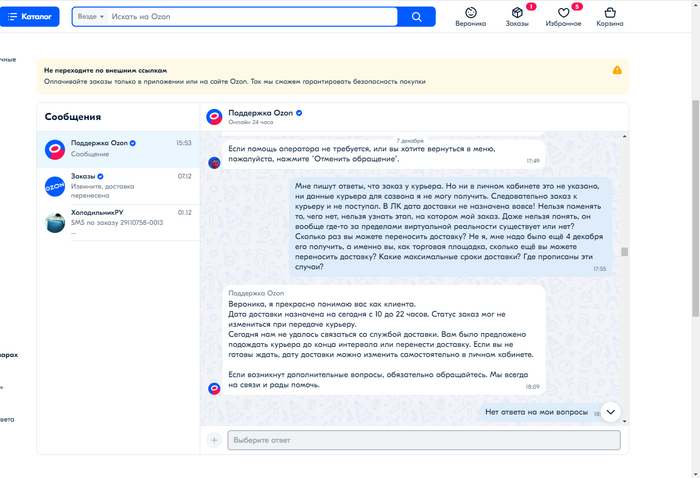This screenshot has width=700, height=478.
Task: Click the page vertical scrollbar
Action: 695,208
